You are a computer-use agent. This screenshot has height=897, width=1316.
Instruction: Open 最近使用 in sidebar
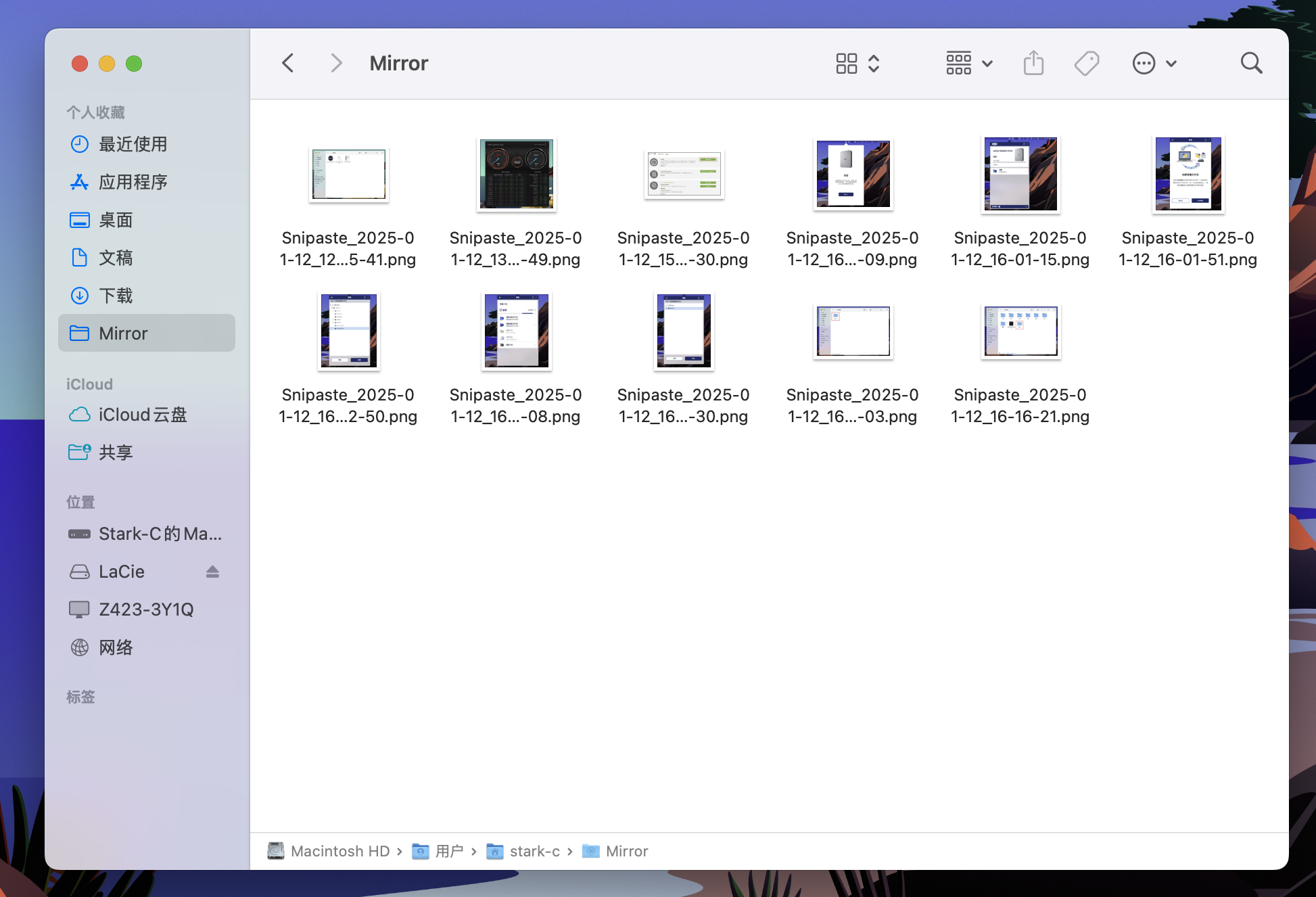[133, 144]
